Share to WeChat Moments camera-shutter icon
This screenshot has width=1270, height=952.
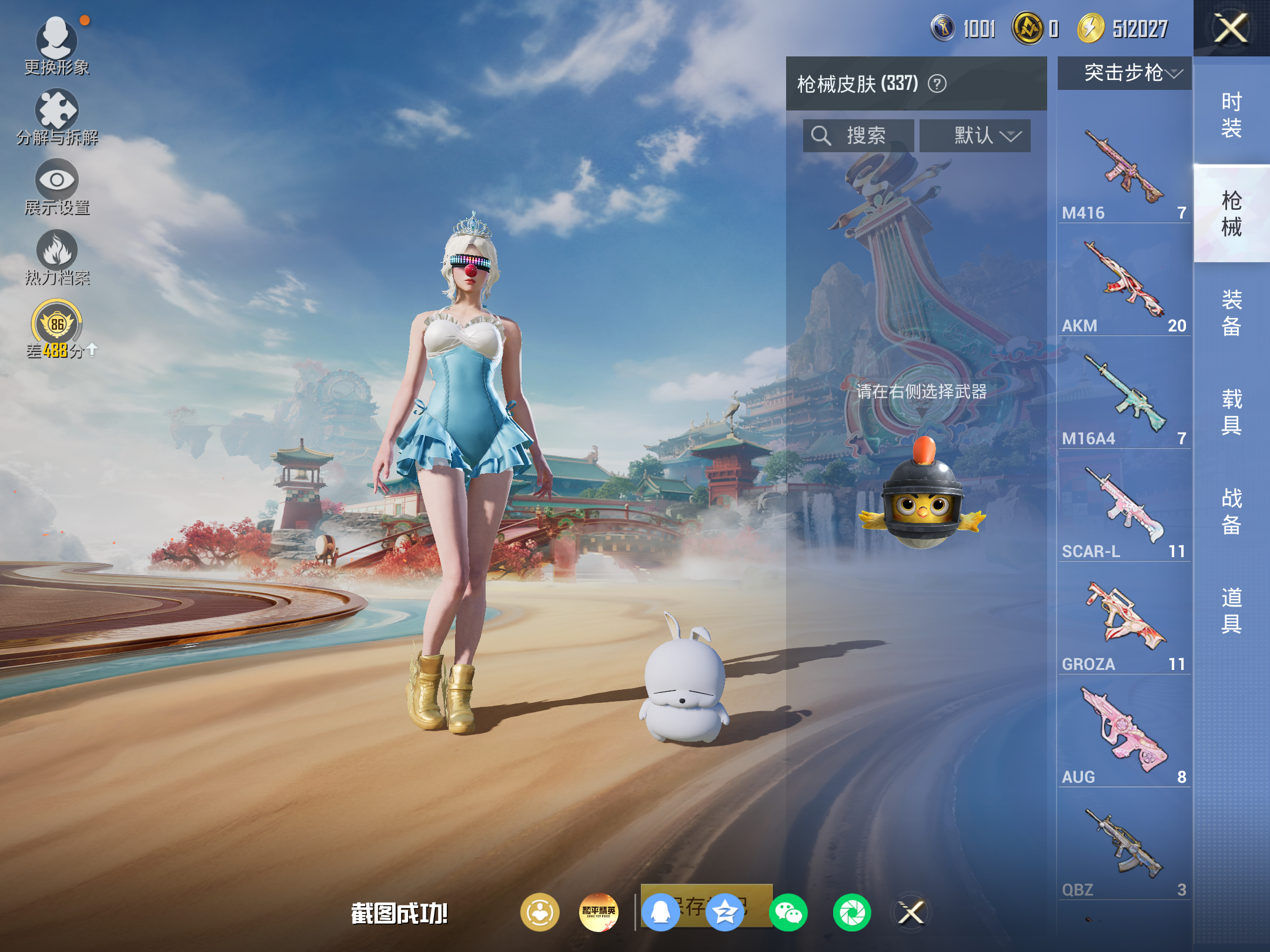(x=851, y=913)
